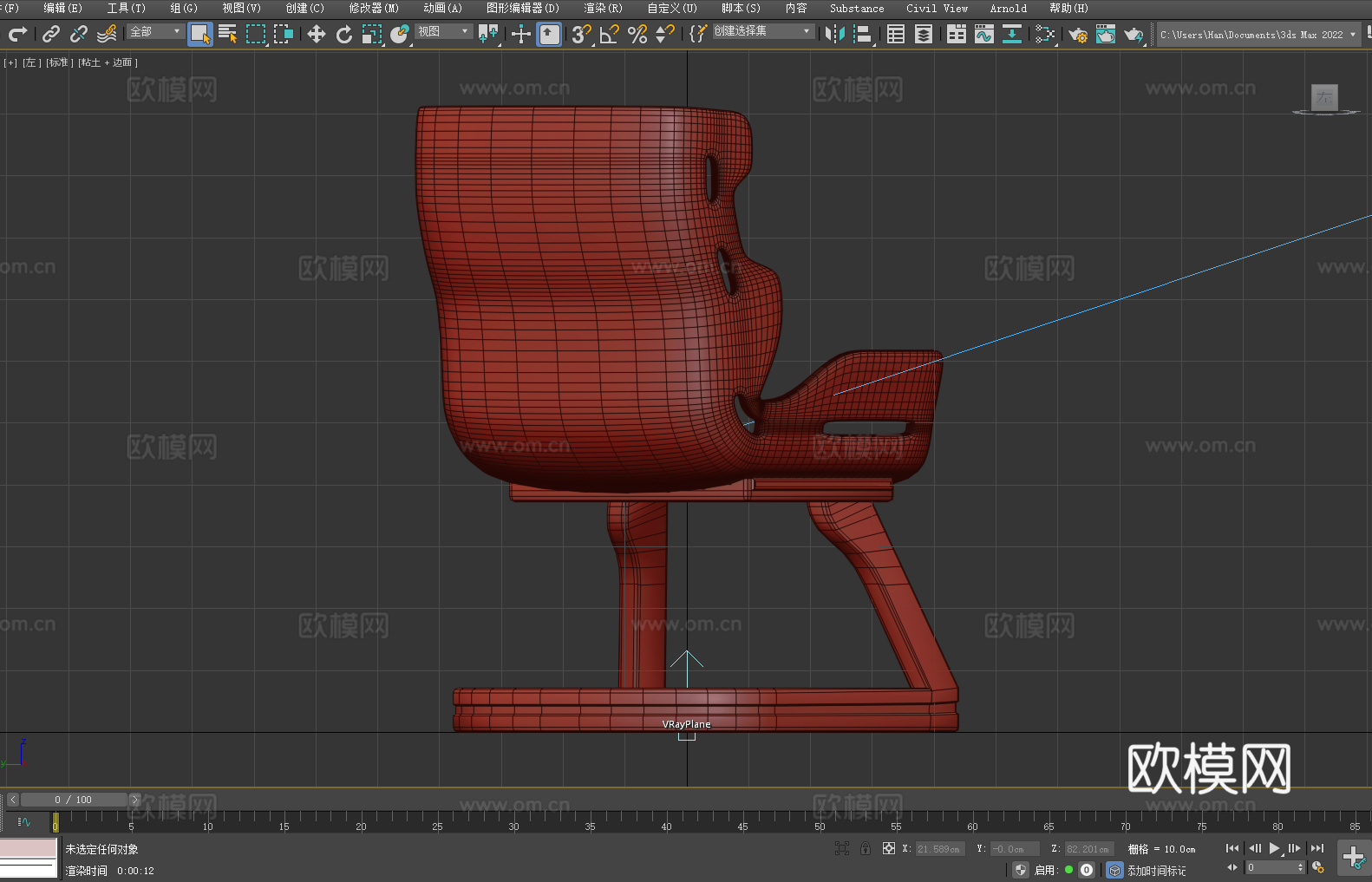Select the Link tool
This screenshot has height=882, width=1372.
click(51, 34)
